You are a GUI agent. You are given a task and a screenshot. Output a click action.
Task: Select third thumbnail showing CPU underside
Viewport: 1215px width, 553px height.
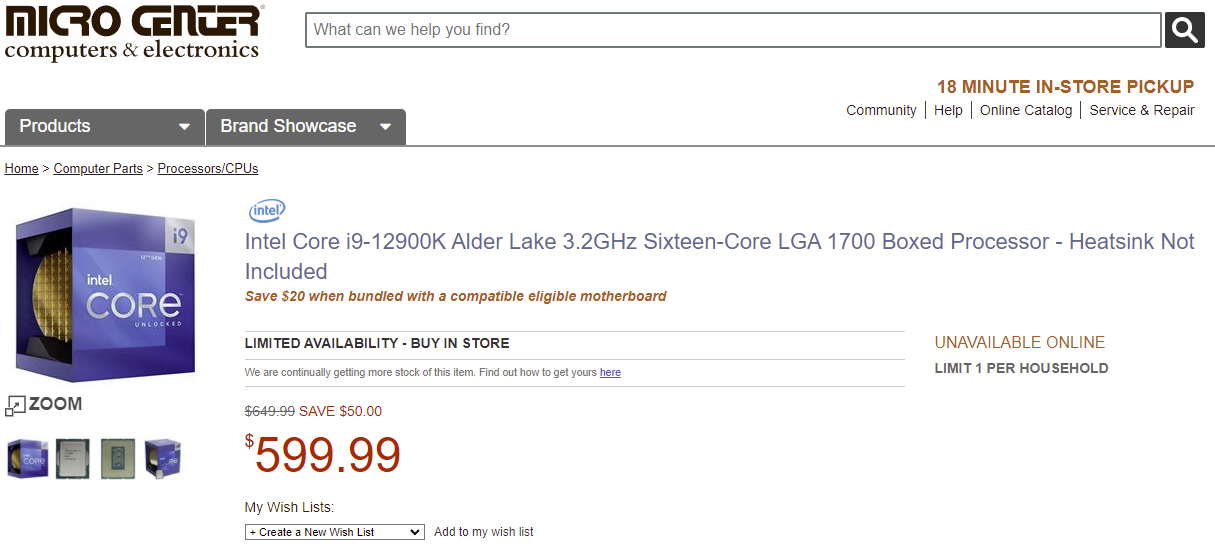[118, 458]
